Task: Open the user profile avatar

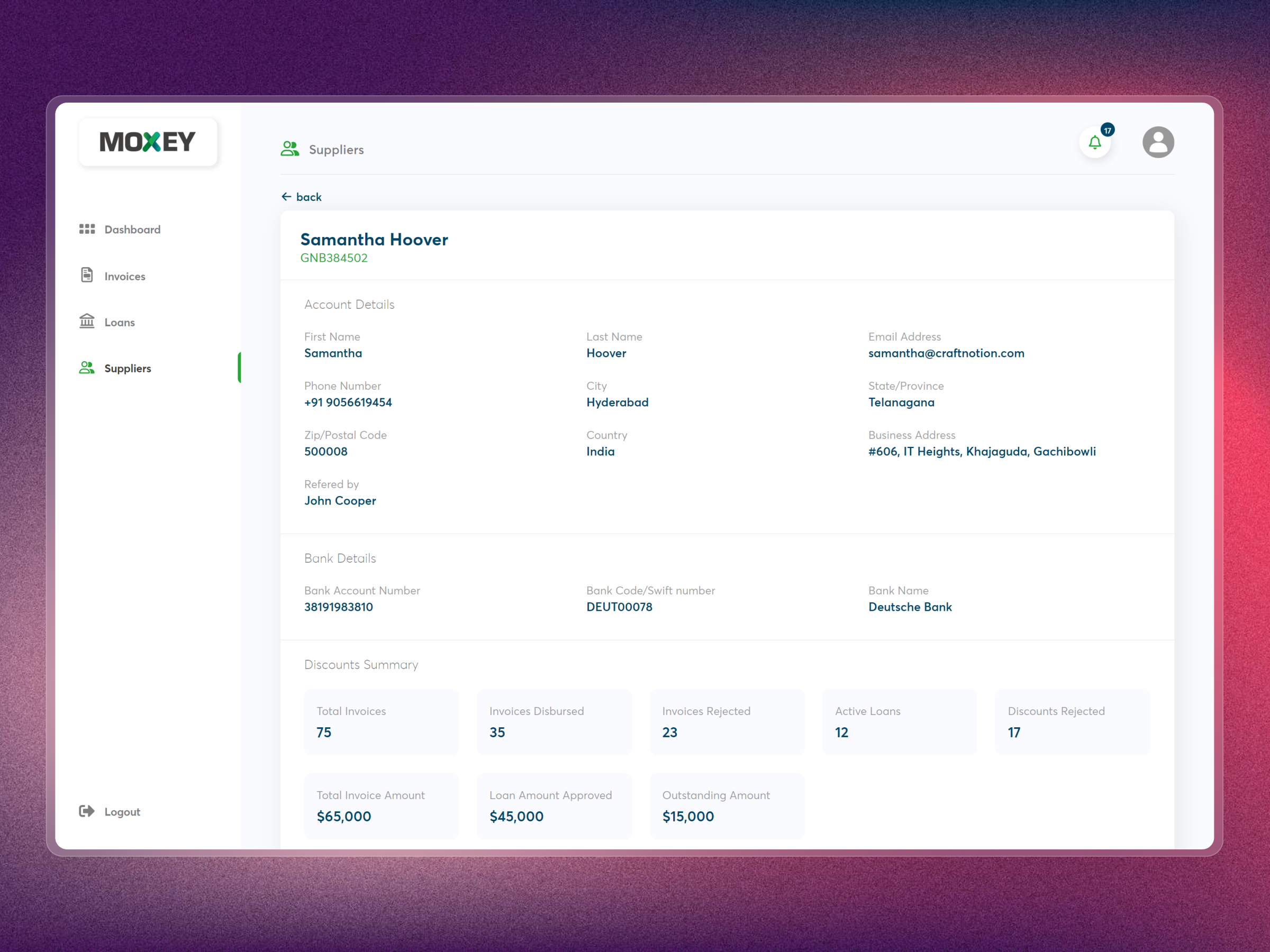Action: click(x=1158, y=142)
